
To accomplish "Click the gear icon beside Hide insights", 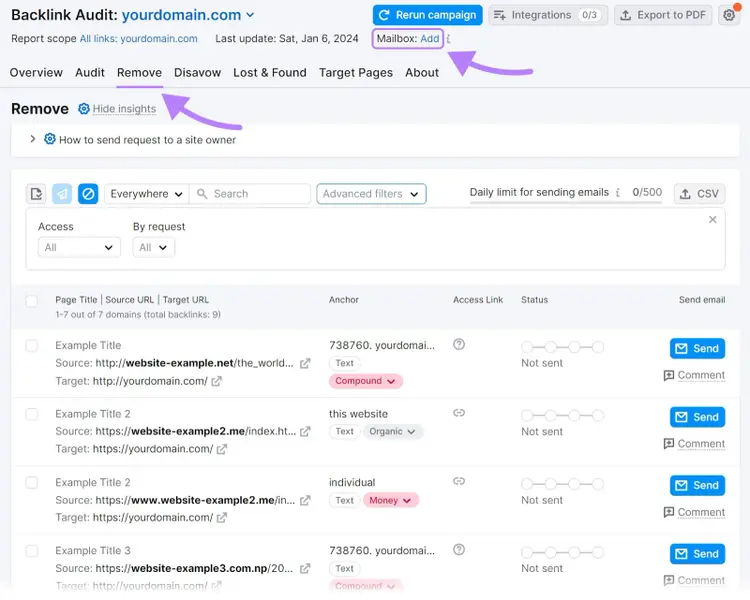I will tap(84, 109).
